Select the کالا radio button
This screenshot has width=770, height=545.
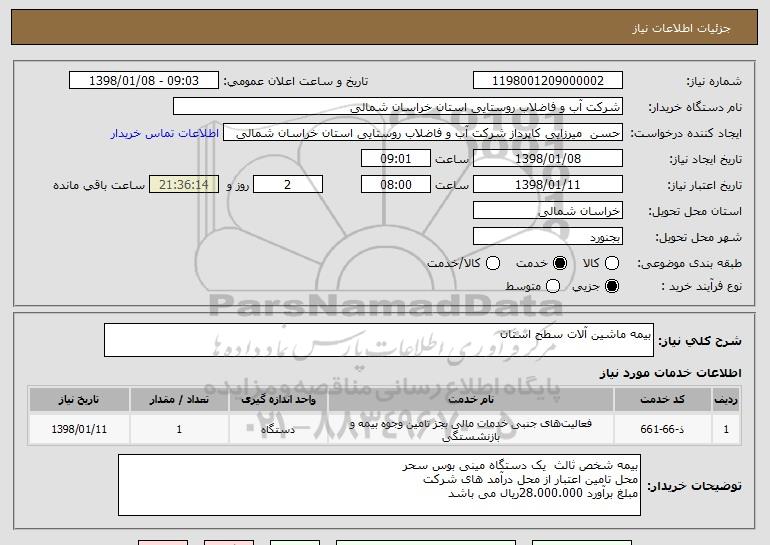612,264
